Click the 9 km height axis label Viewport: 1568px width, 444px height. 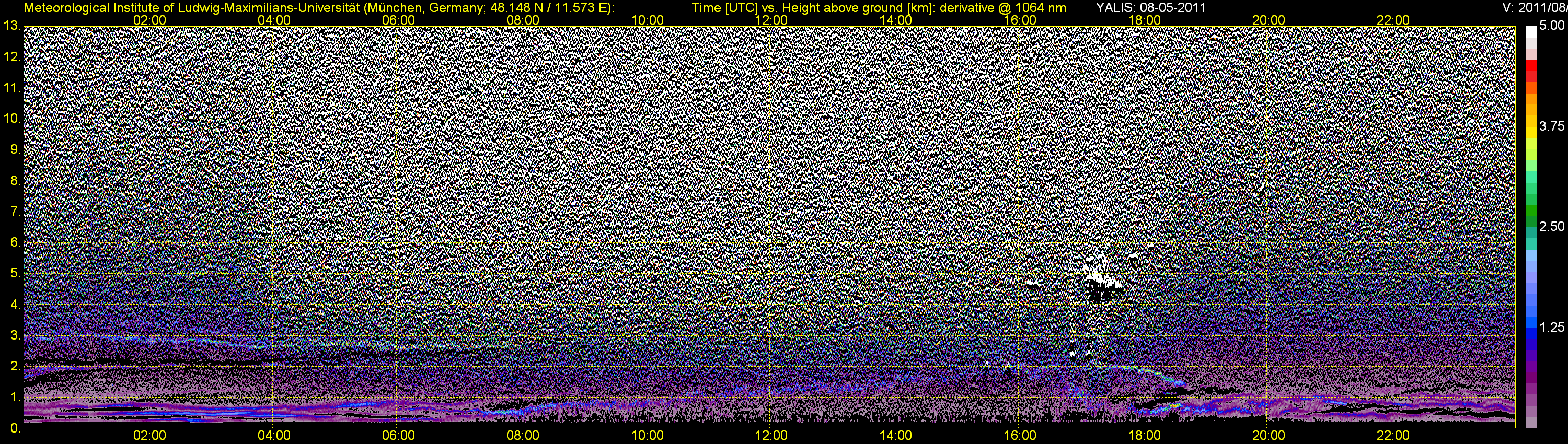tap(15, 149)
